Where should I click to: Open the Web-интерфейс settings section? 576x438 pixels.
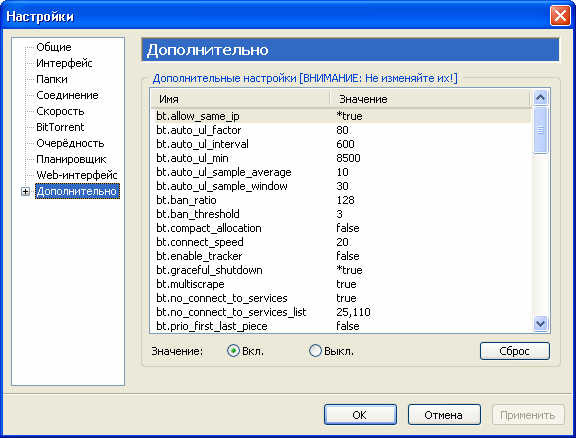(77, 175)
